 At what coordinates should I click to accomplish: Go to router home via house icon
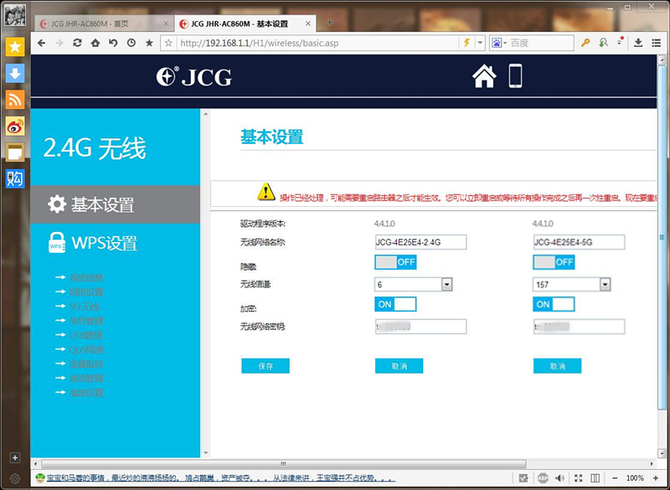point(484,76)
